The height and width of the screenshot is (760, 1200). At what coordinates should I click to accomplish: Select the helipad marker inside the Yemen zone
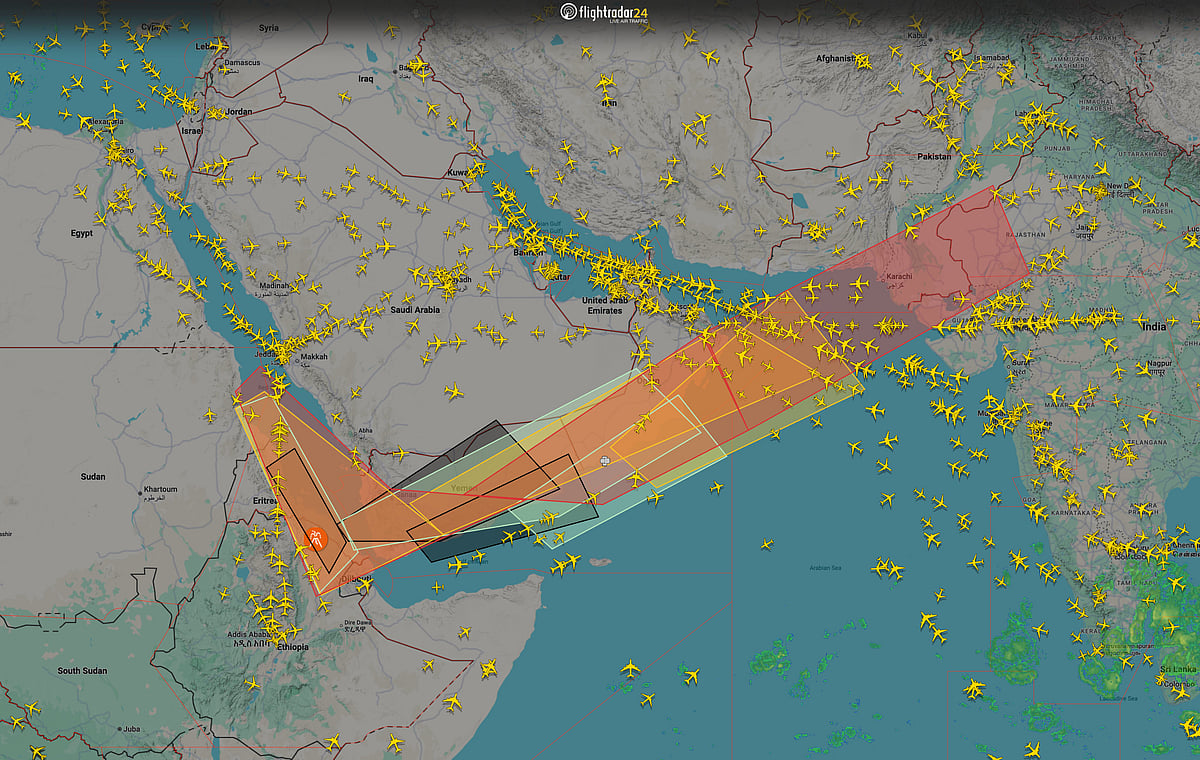point(604,462)
